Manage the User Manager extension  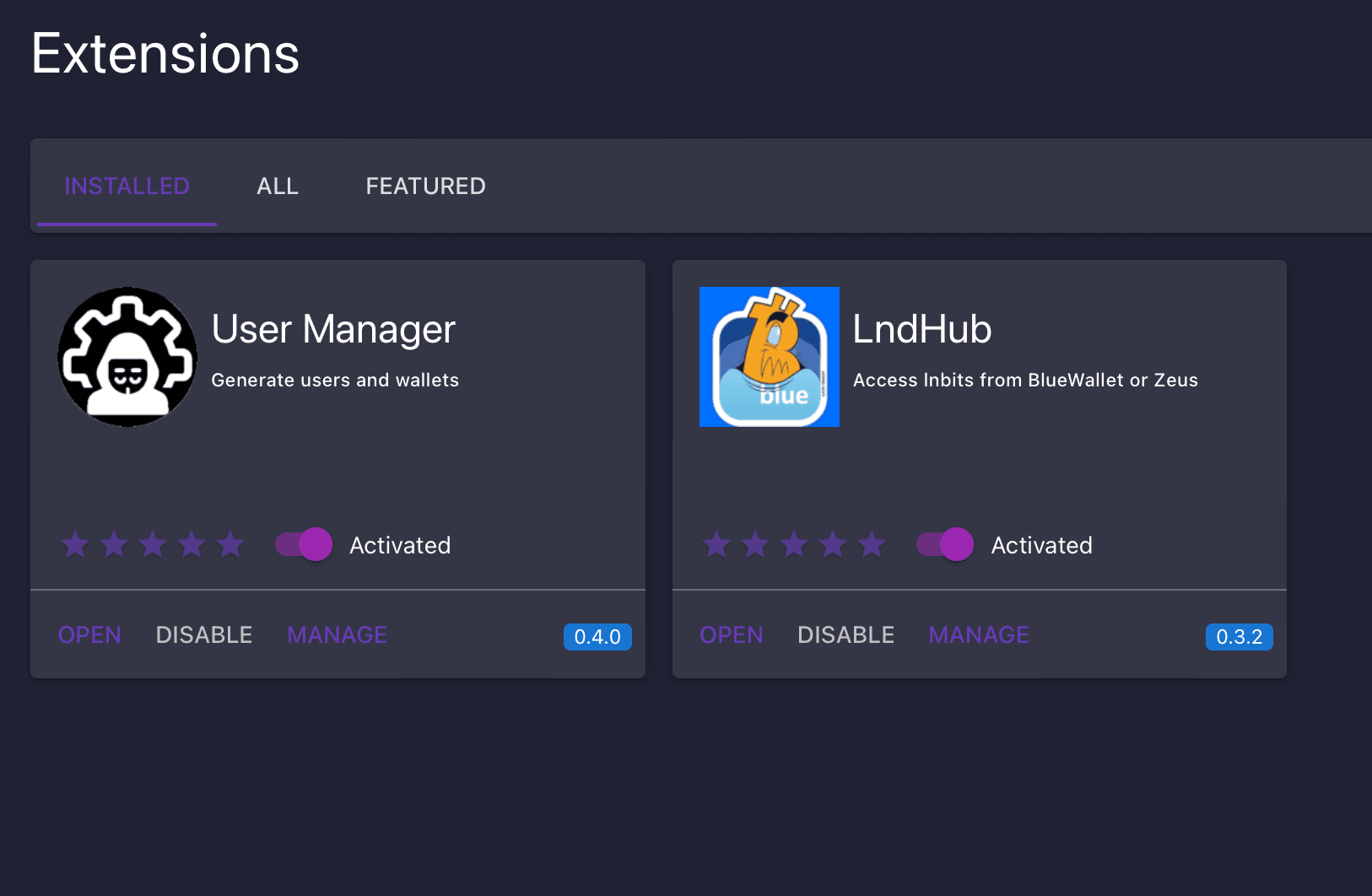337,634
